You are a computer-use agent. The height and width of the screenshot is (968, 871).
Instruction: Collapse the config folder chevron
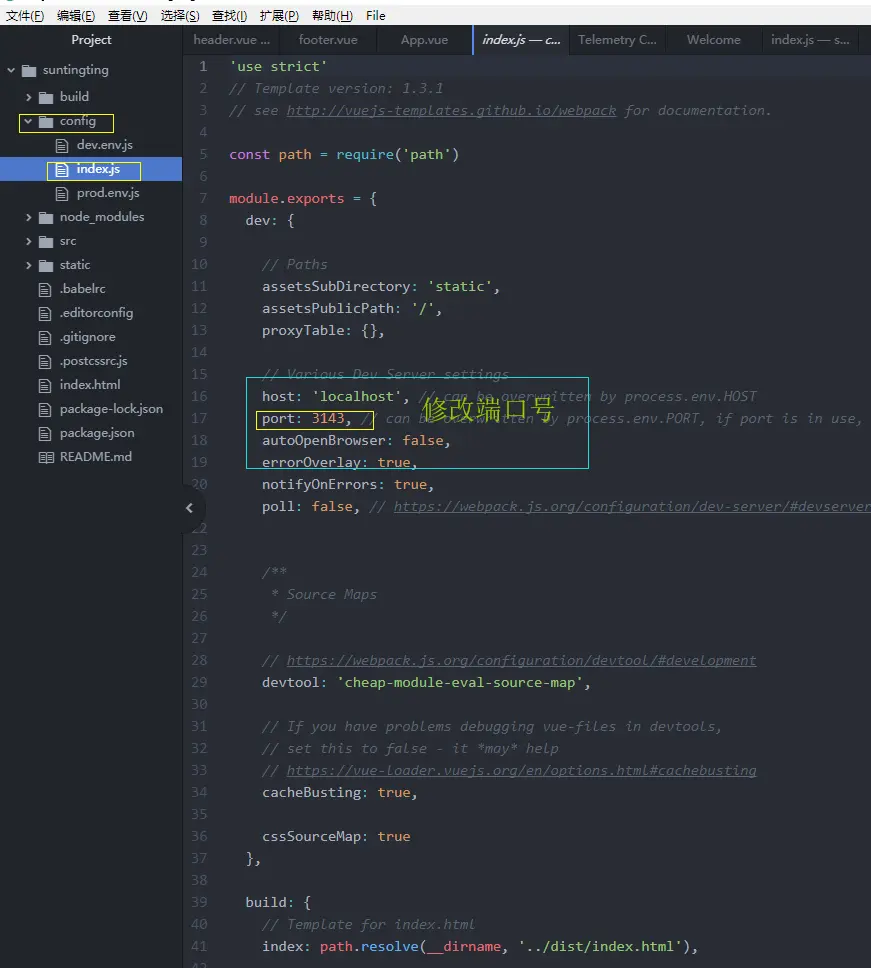[28, 122]
